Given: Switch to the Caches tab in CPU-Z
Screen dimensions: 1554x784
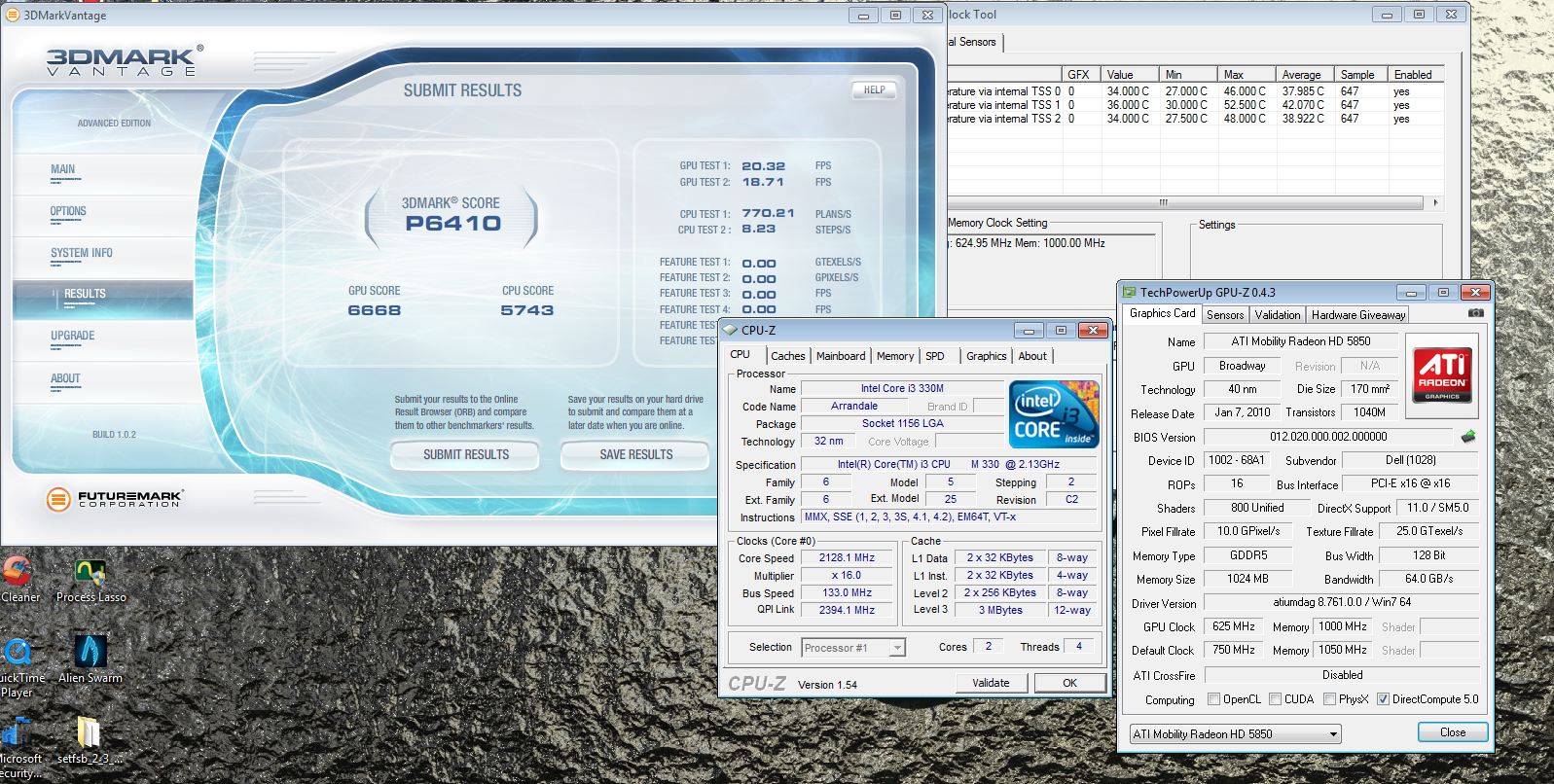Looking at the screenshot, I should click(787, 356).
